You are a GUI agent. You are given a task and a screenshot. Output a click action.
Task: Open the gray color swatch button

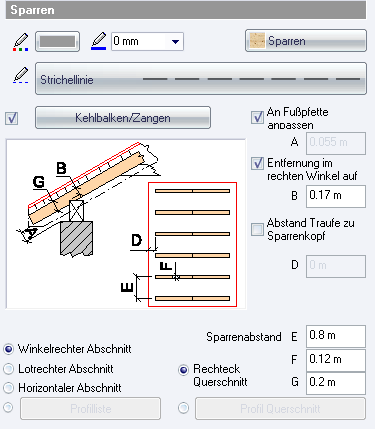point(57,41)
